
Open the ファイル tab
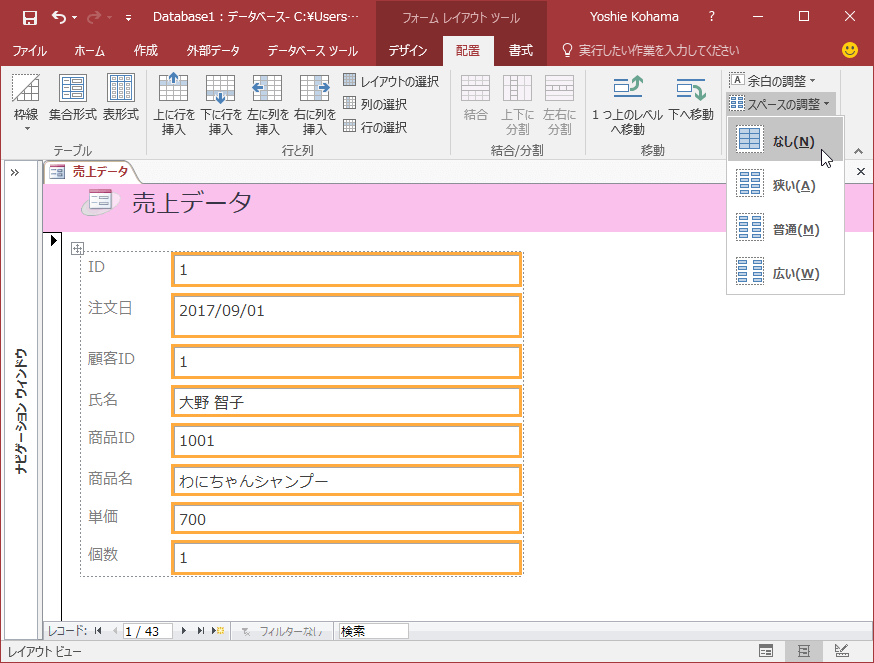[30, 51]
